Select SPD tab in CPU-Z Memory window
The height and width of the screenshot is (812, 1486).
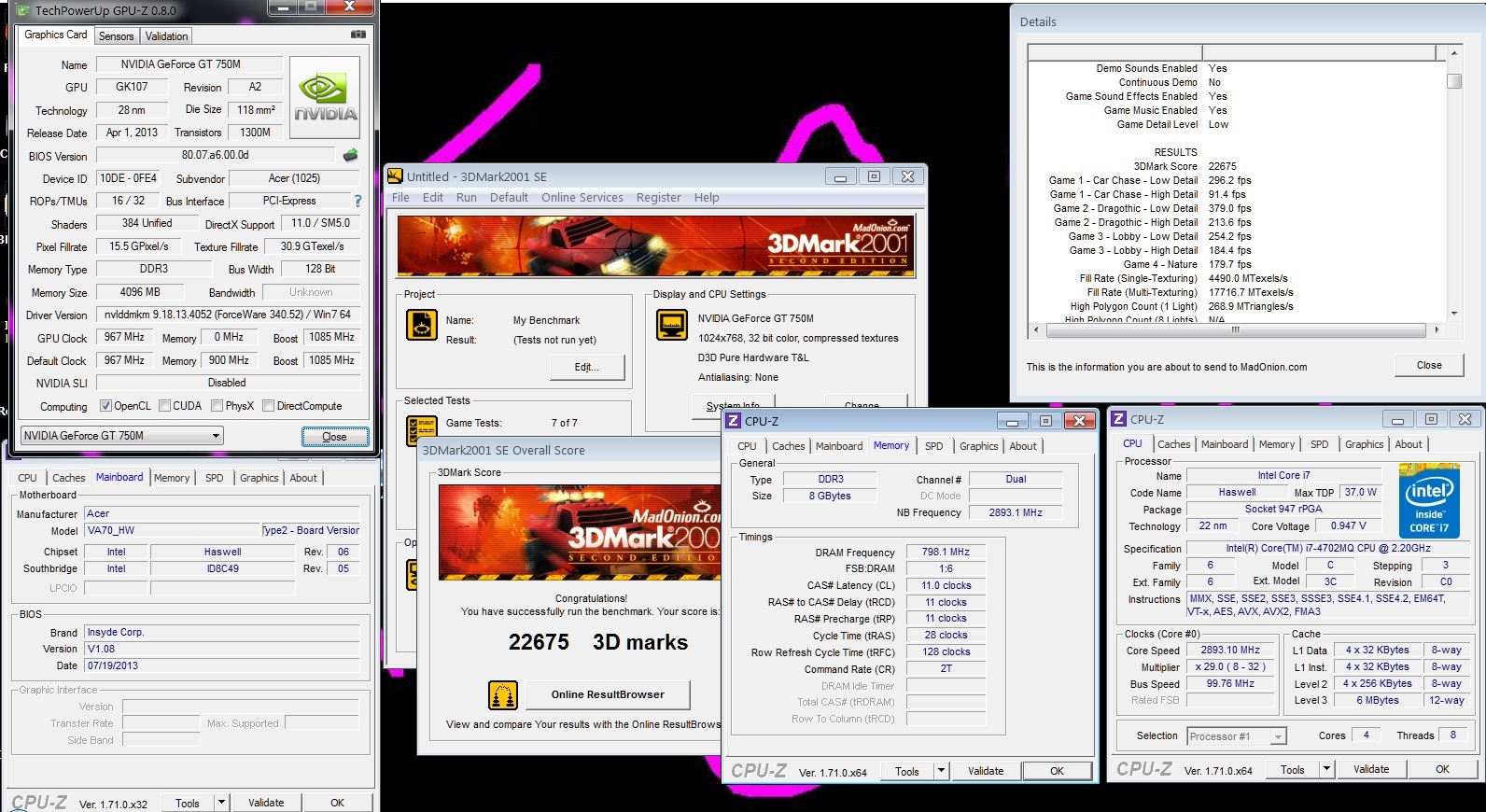[934, 446]
